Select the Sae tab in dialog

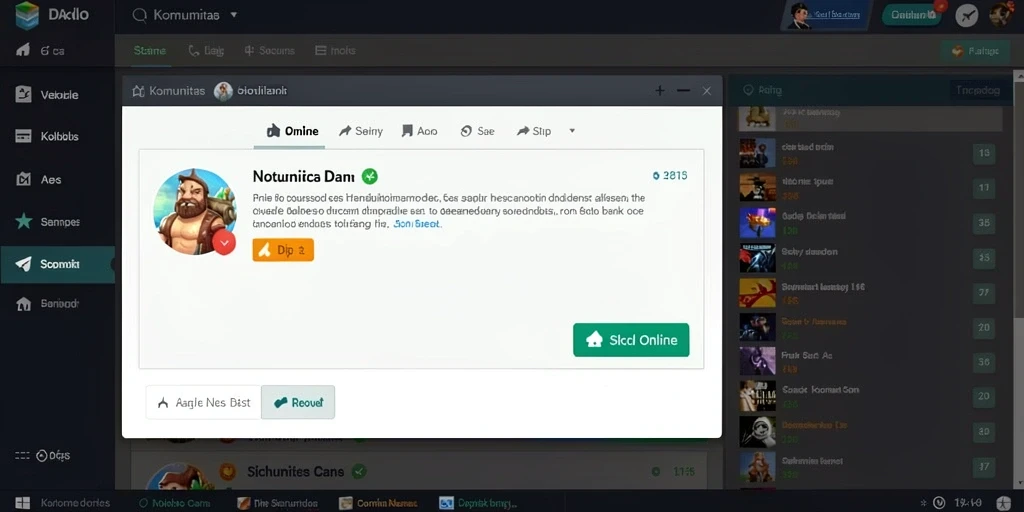tap(477, 131)
